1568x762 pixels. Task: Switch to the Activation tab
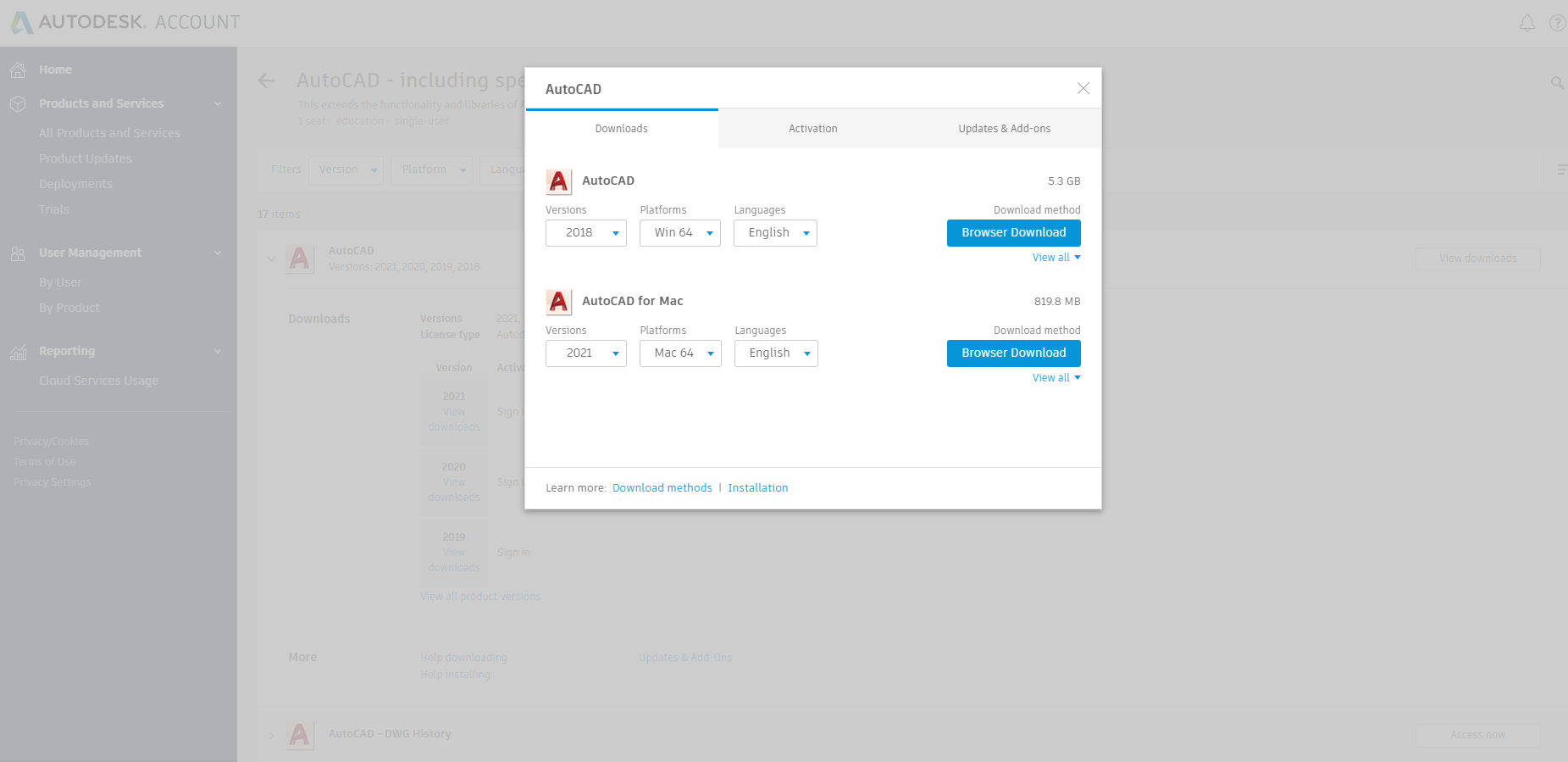813,129
